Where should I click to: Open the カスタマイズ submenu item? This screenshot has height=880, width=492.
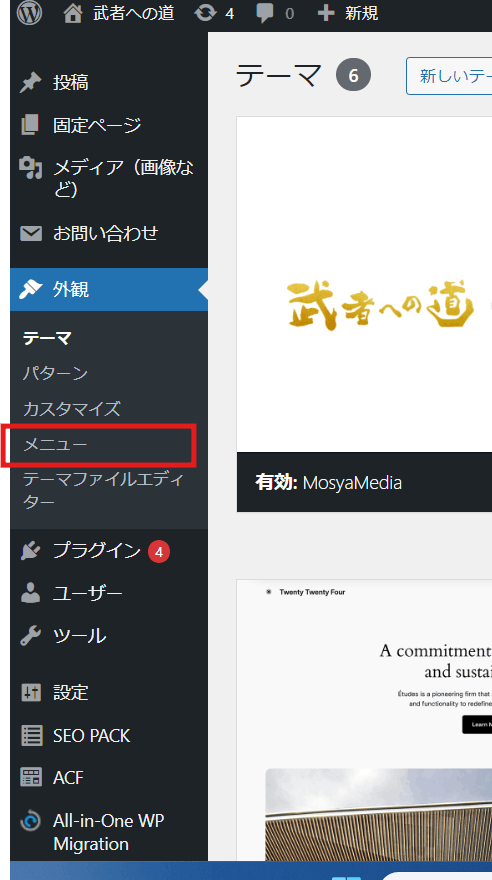tap(72, 409)
